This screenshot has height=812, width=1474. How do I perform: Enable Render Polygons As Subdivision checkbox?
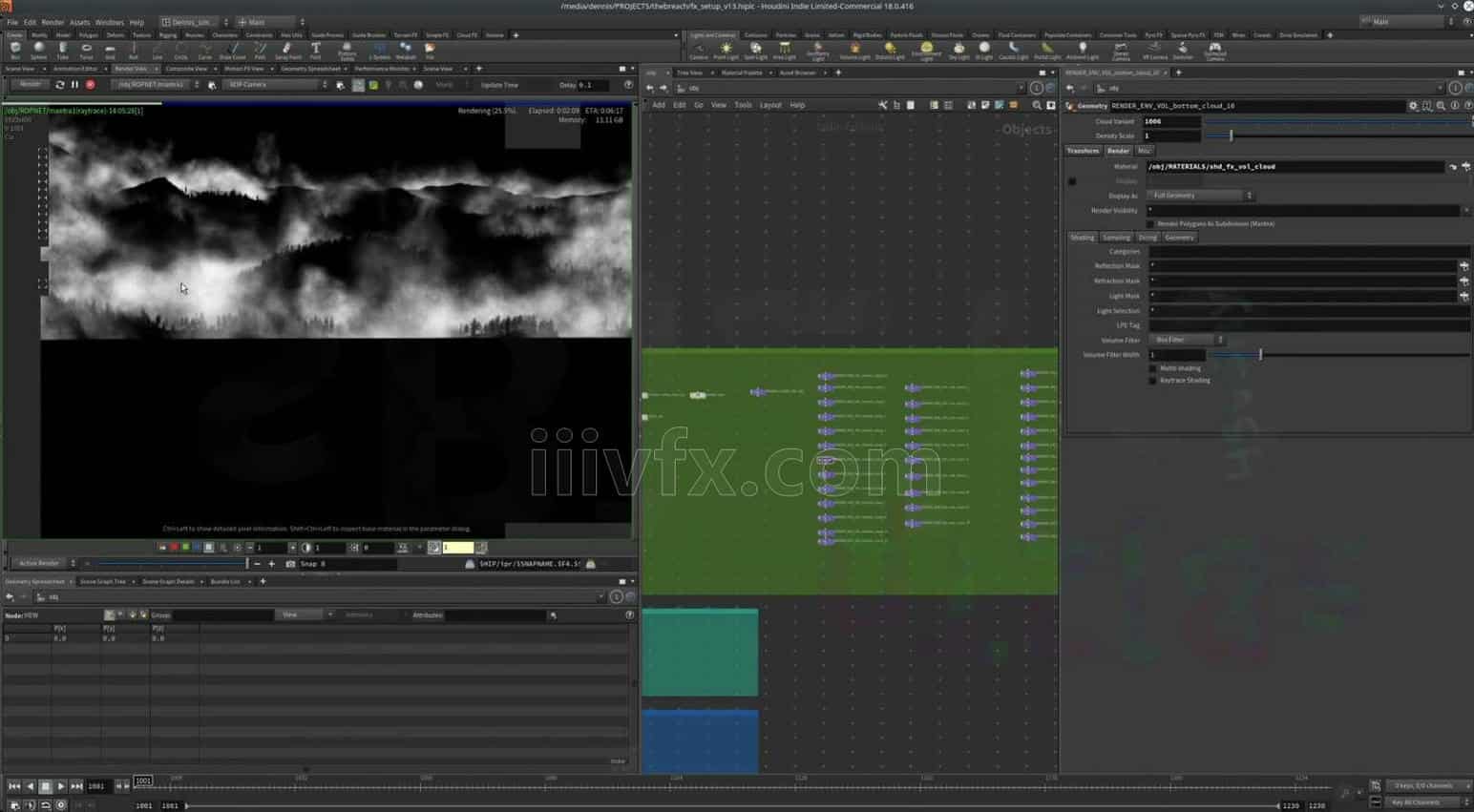pyautogui.click(x=1151, y=224)
